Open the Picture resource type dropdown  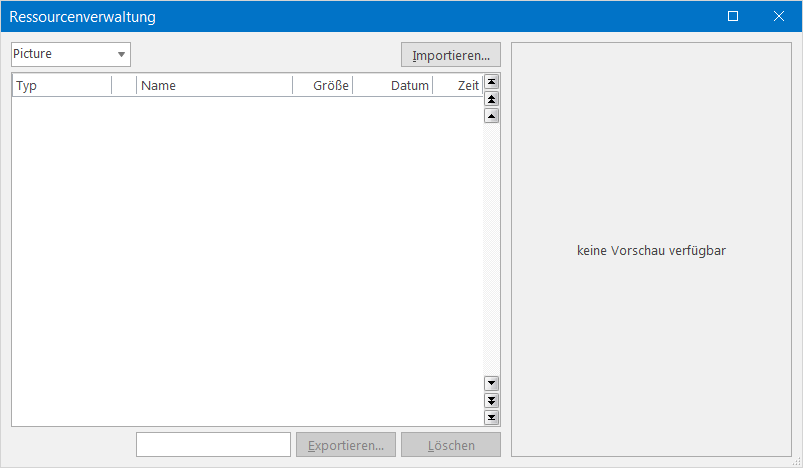tap(71, 54)
